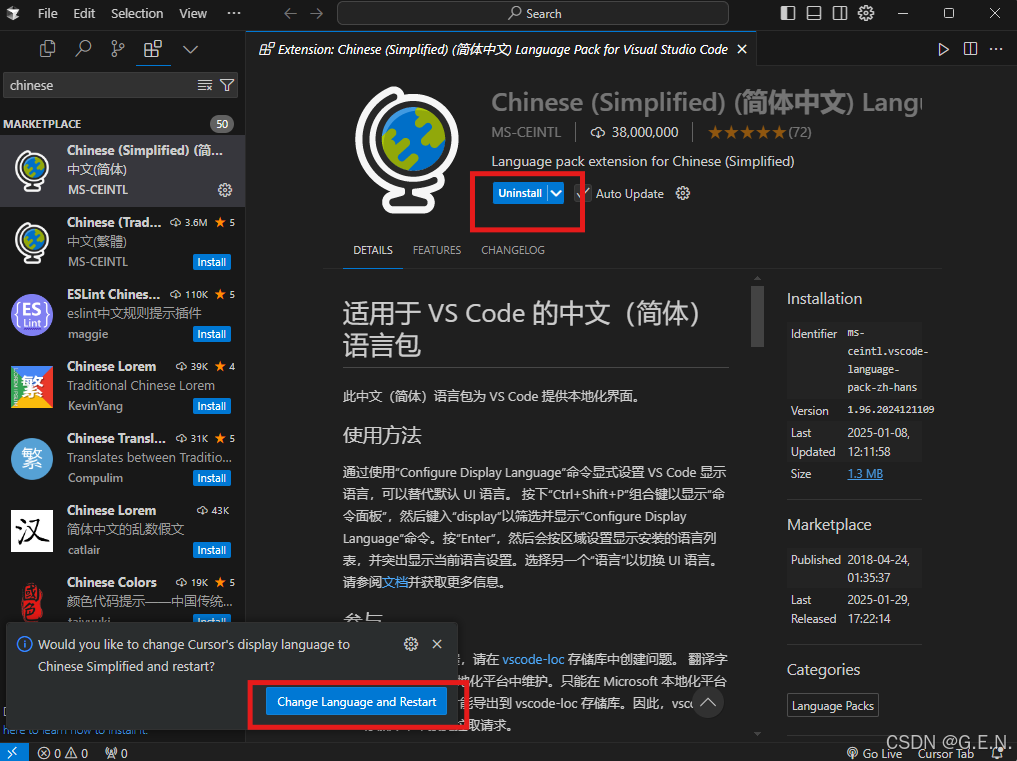Click the Language Packs category tag

click(x=833, y=706)
